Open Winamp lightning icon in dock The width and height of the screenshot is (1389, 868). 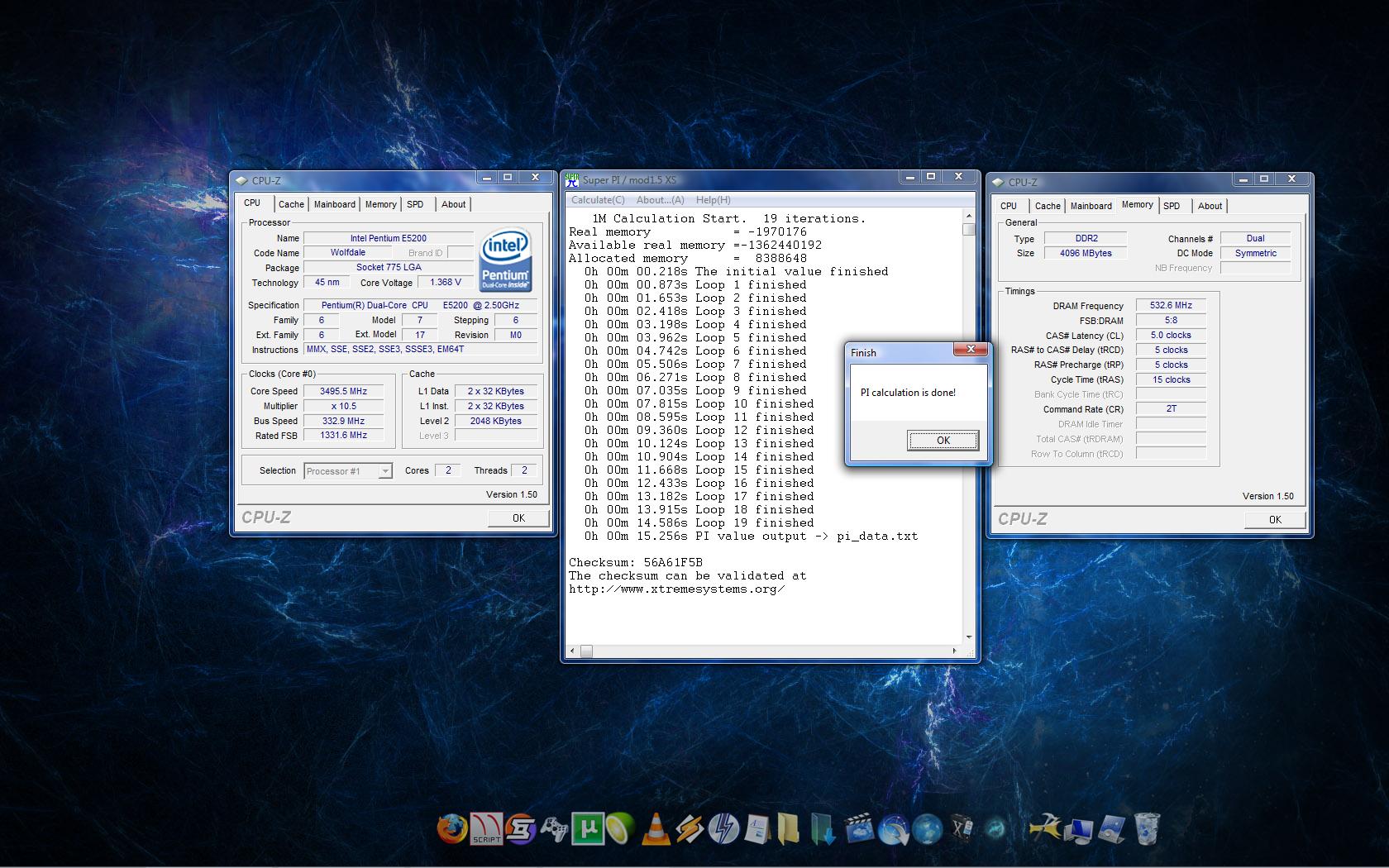[690, 828]
